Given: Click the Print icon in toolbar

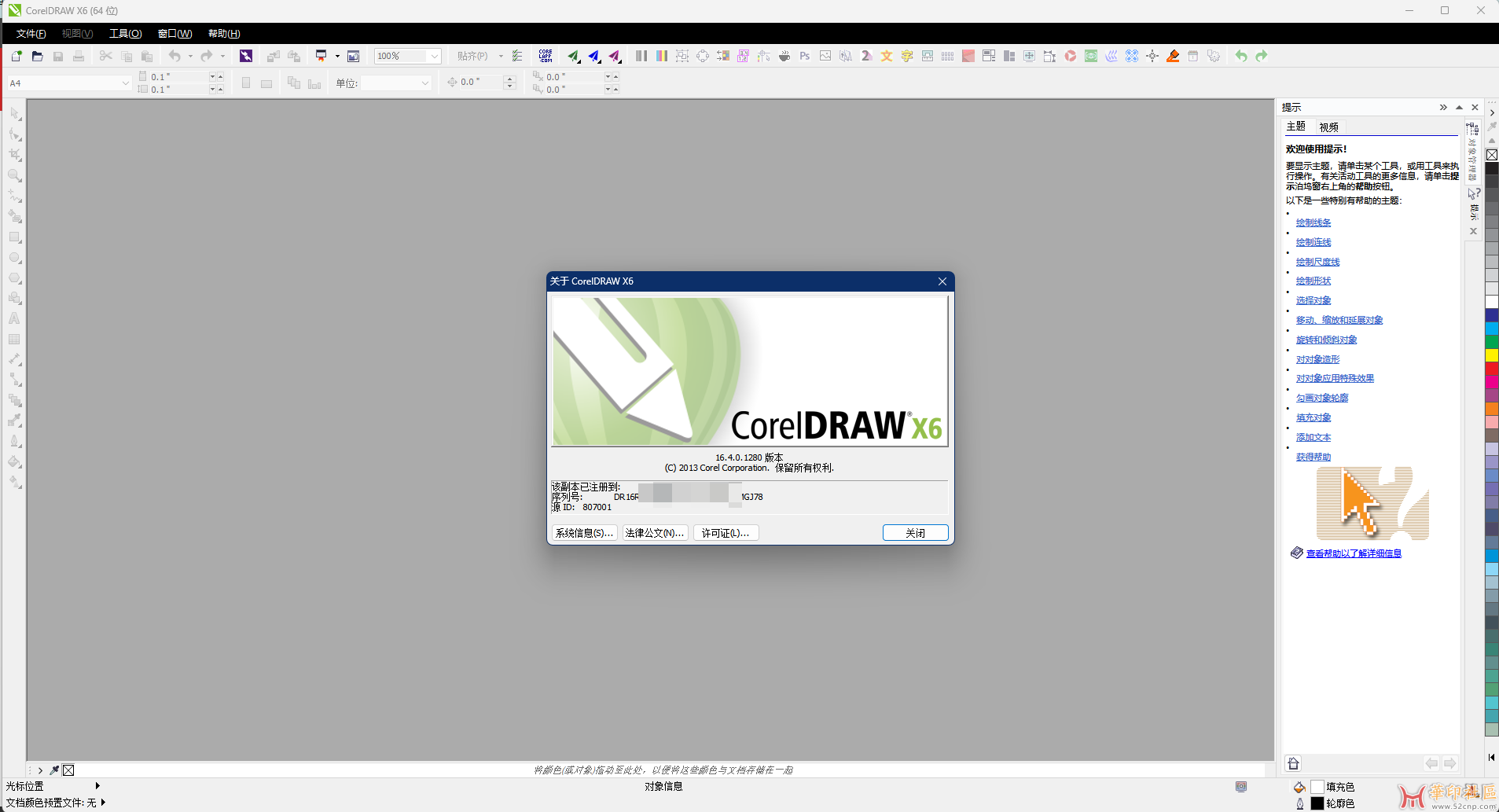Looking at the screenshot, I should (x=79, y=56).
